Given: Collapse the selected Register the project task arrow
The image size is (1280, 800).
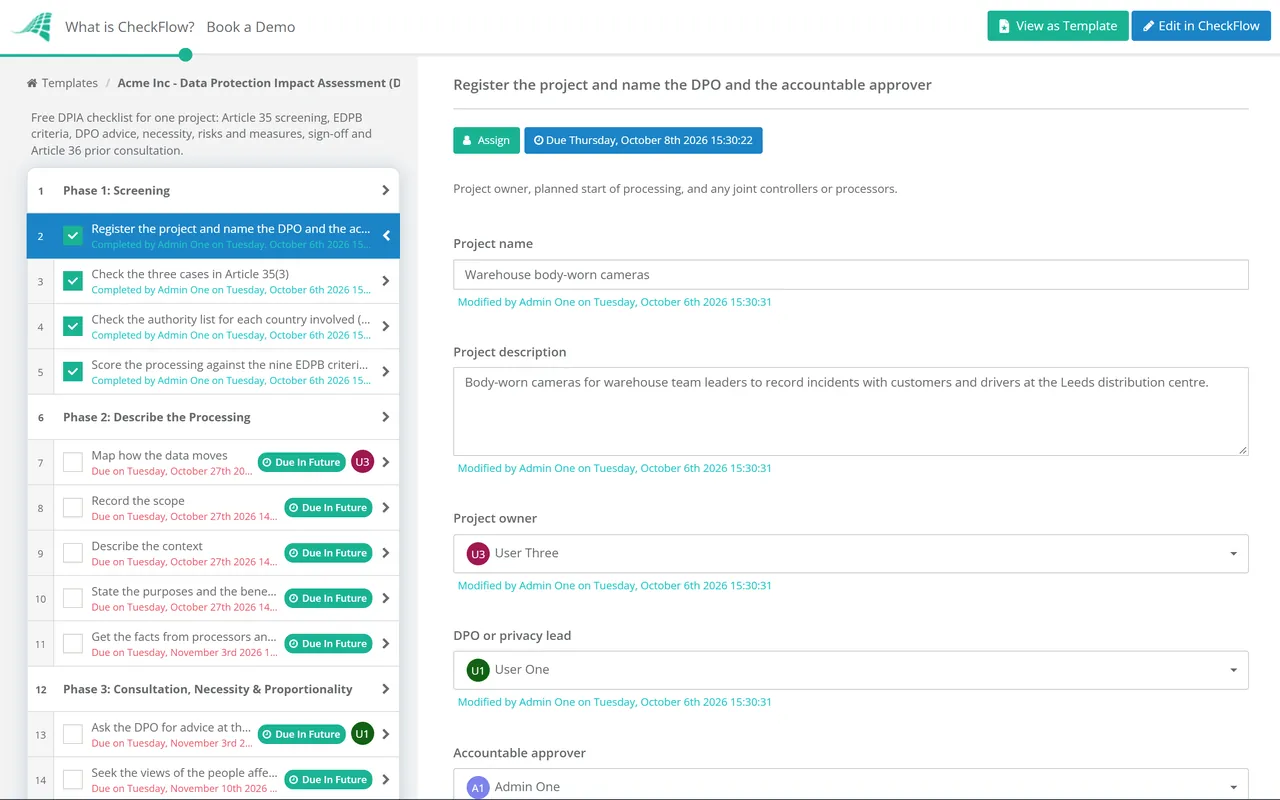Looking at the screenshot, I should click(386, 236).
